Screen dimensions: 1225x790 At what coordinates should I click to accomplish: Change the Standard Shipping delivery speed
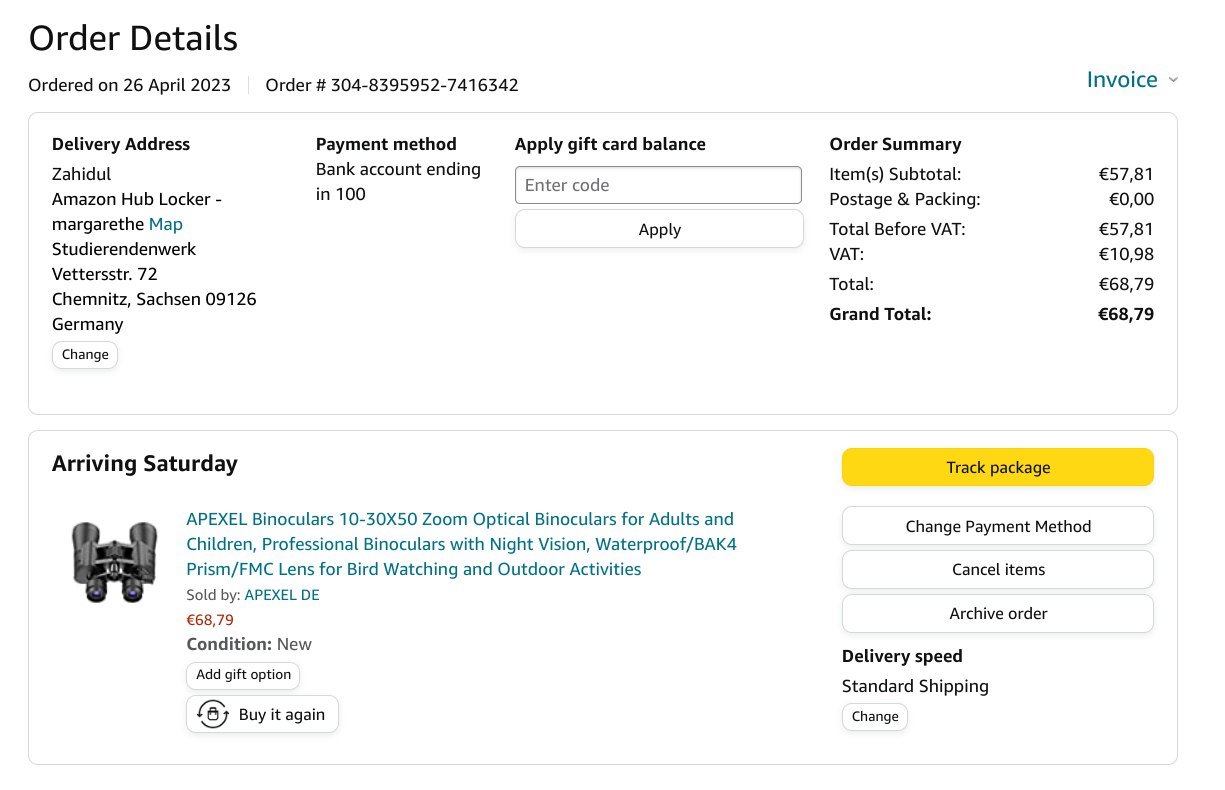[875, 717]
